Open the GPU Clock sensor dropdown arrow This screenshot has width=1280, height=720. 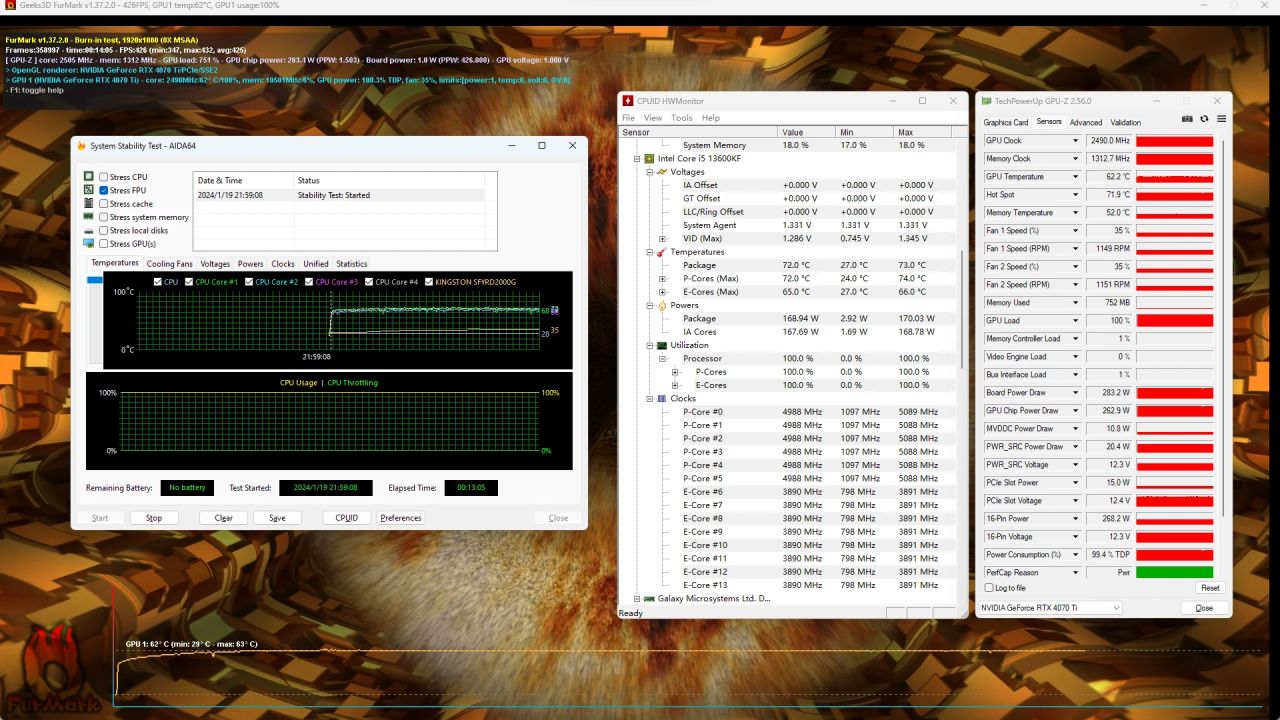click(1076, 141)
